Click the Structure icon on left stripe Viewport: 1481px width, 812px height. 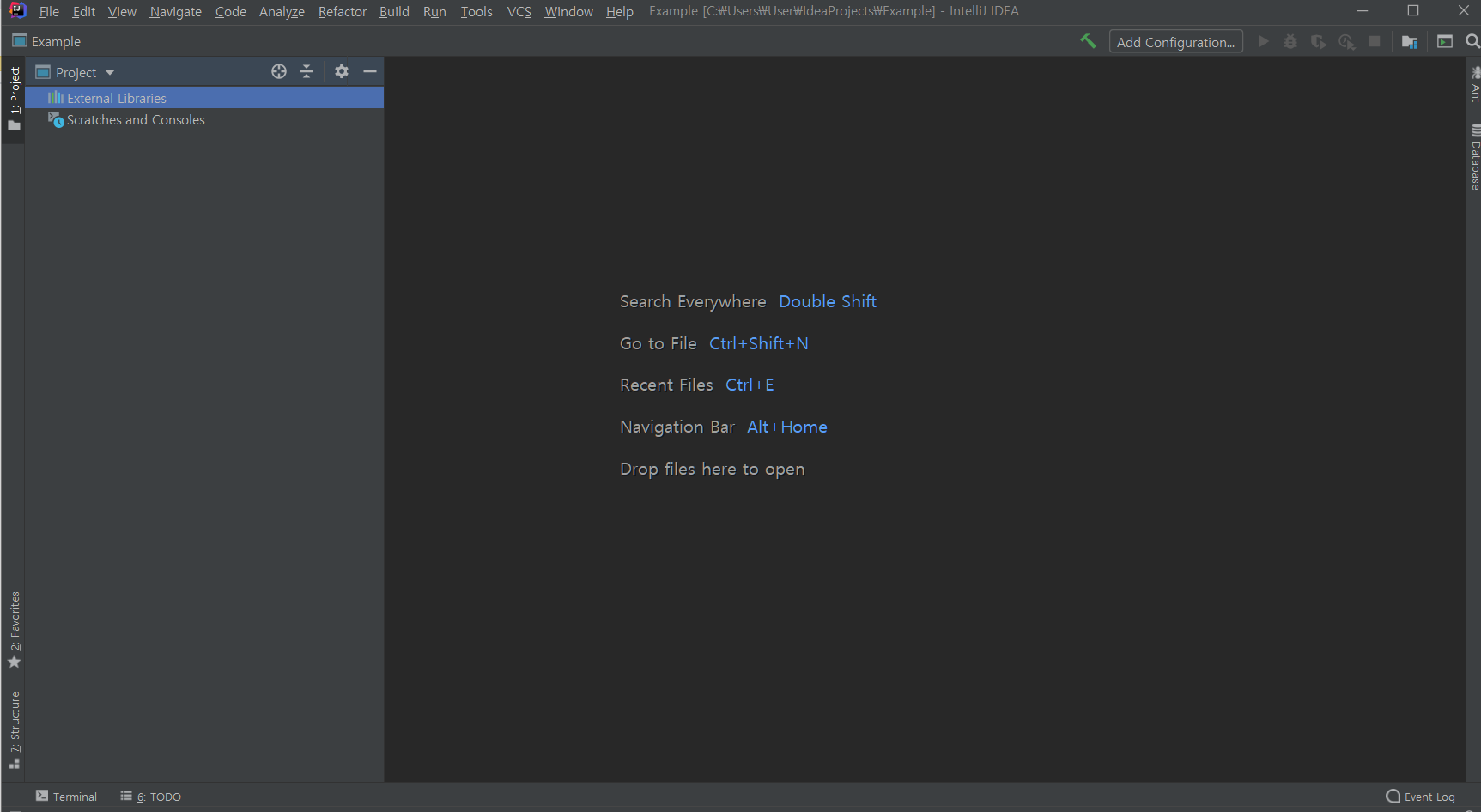tap(14, 763)
